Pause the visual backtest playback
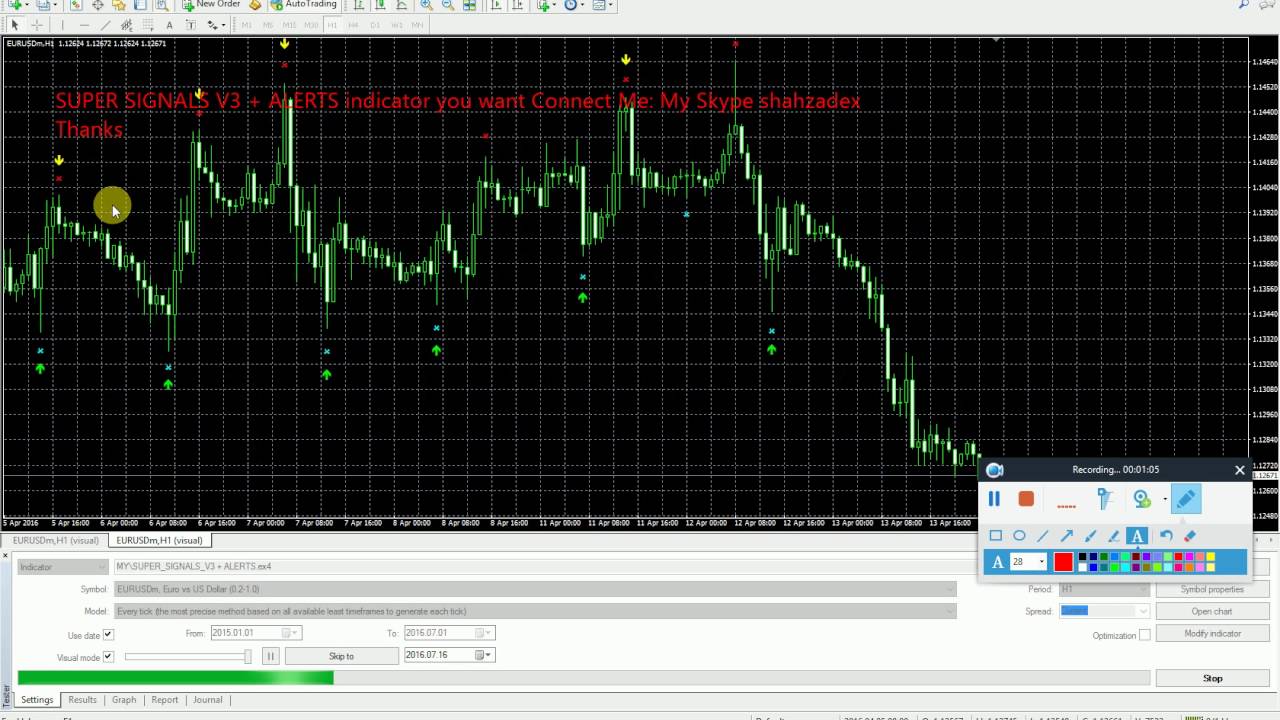This screenshot has height=720, width=1280. [x=270, y=656]
